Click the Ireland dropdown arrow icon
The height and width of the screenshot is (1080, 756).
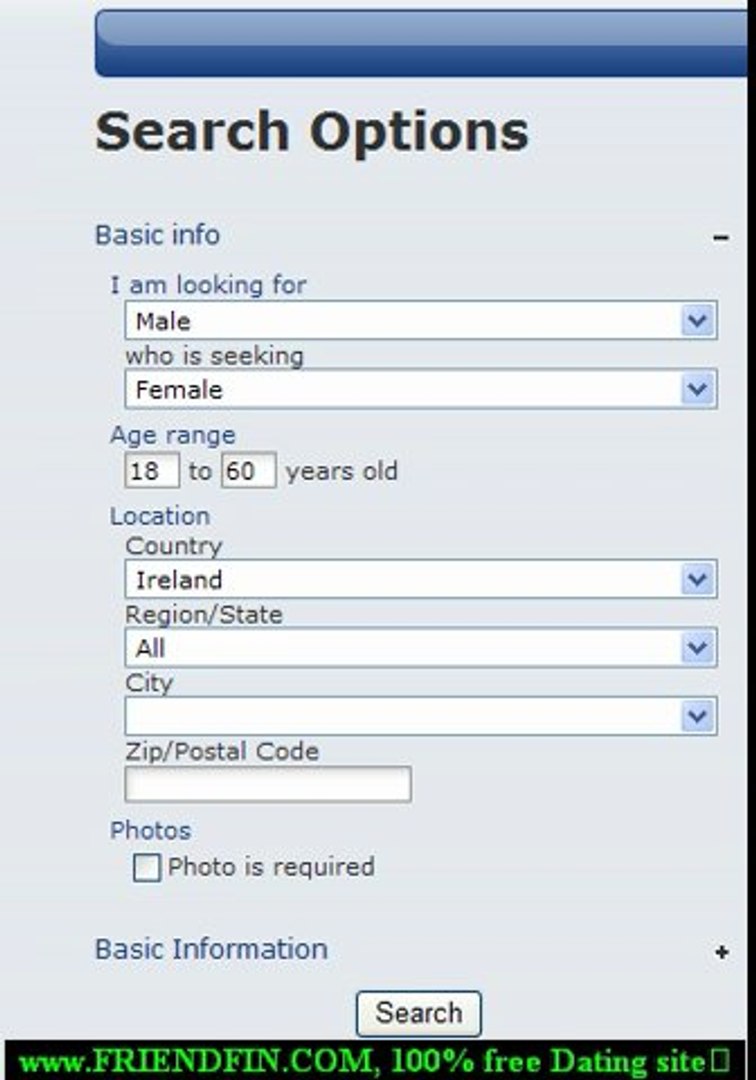pyautogui.click(x=697, y=579)
